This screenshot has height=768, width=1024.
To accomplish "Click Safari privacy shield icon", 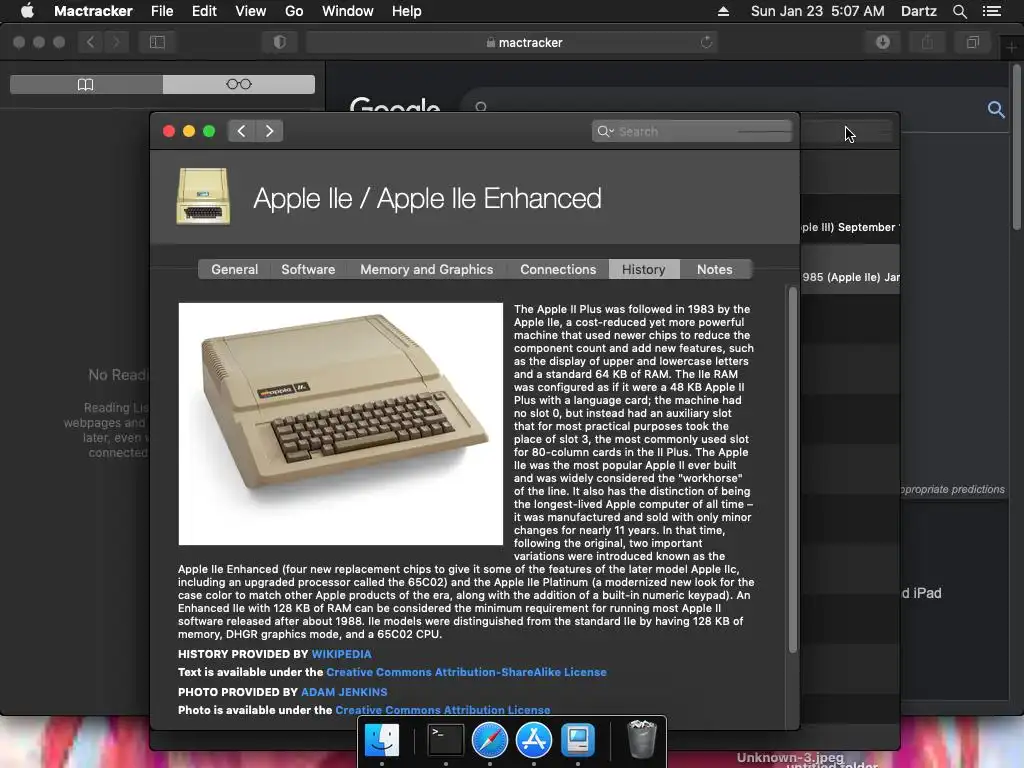I will tap(280, 42).
